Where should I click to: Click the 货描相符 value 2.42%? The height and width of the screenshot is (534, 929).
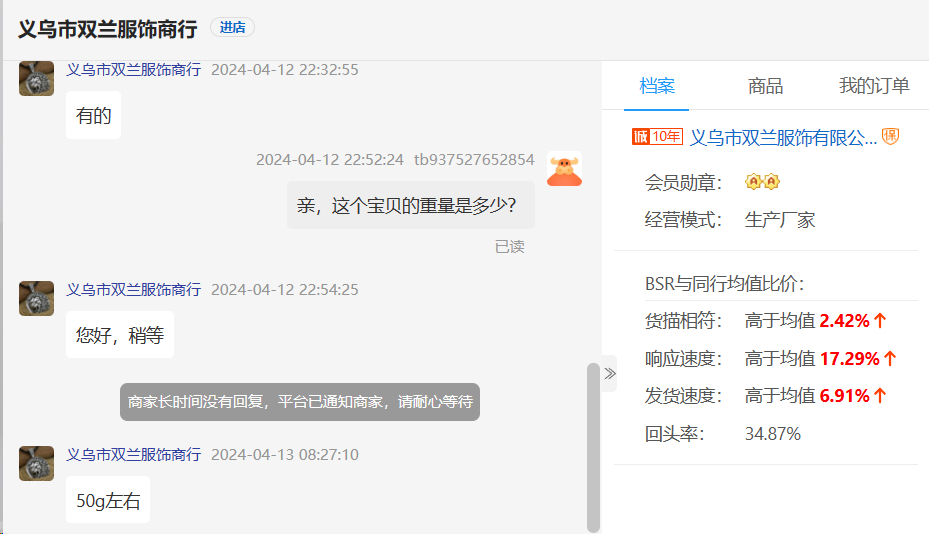844,321
